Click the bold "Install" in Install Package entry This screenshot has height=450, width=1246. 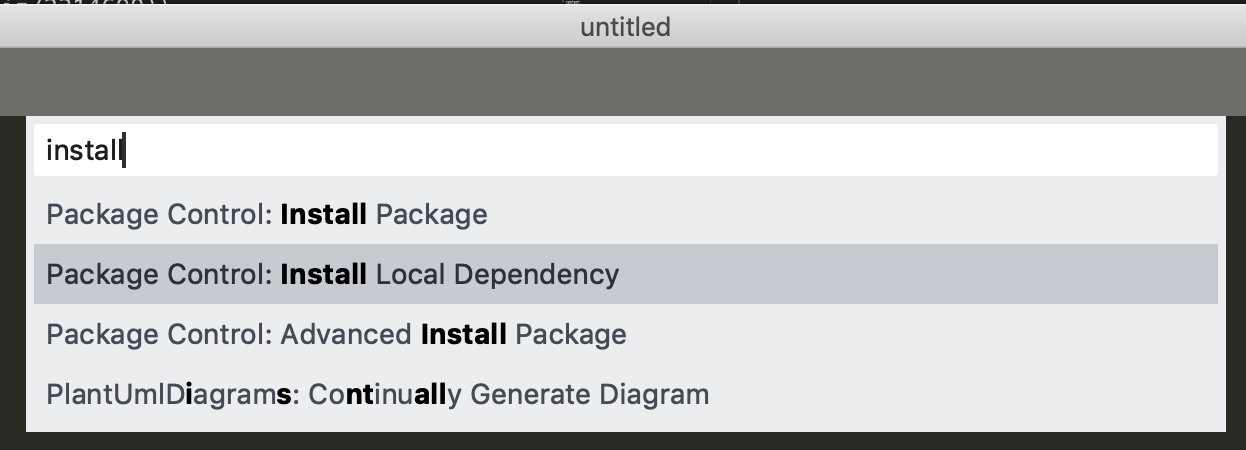323,214
